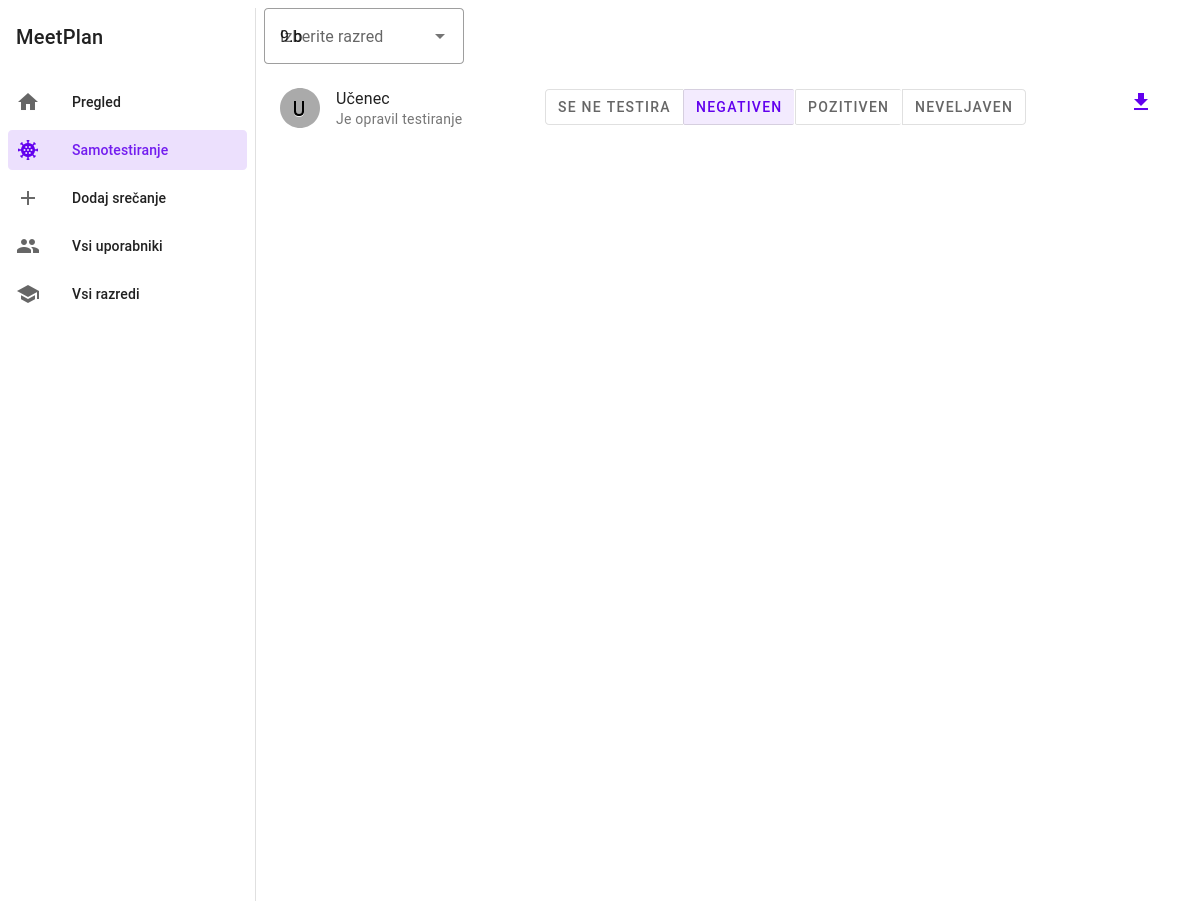
Task: Open Vsi uporabniki page
Action: pos(127,246)
